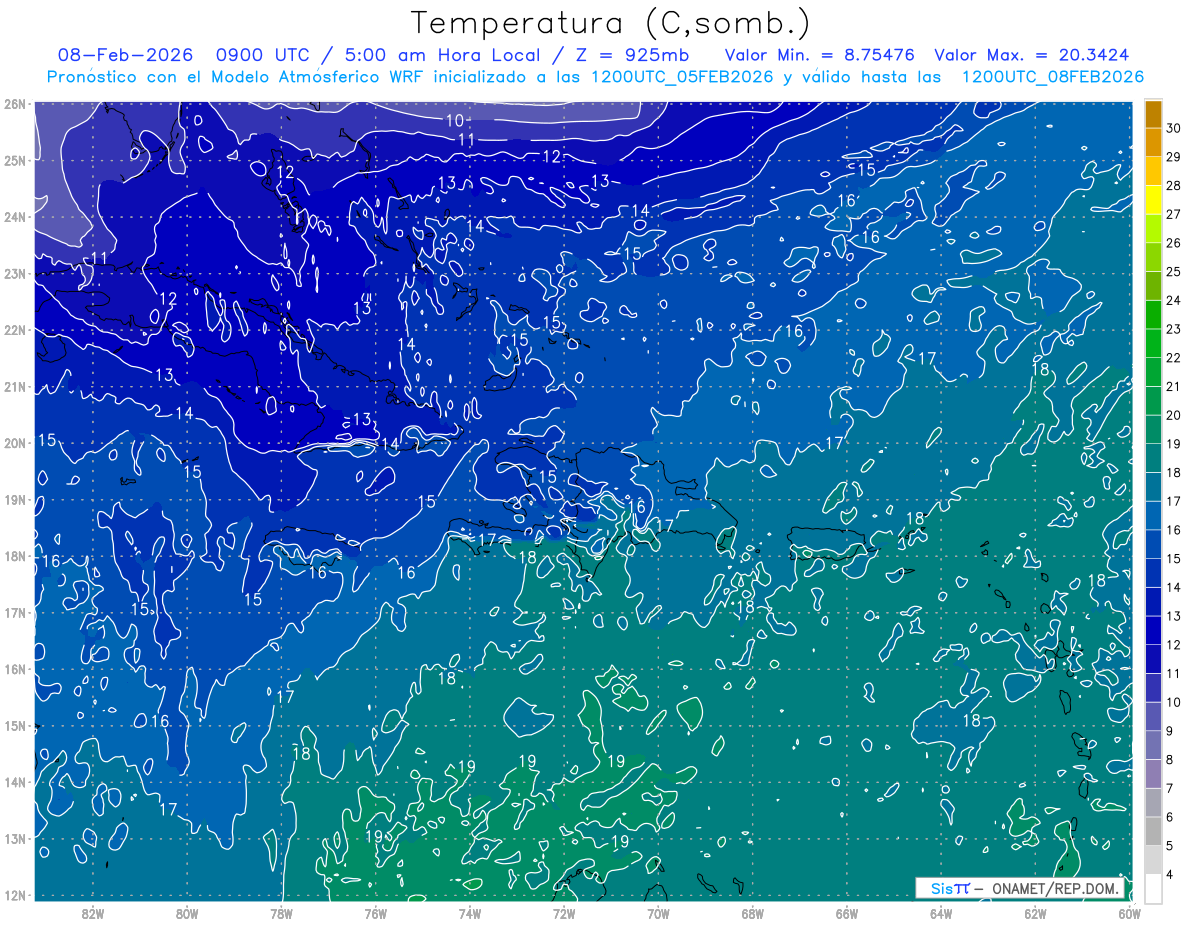Select the latitude axis label 19N
Screen dimensions: 1200x927
click(x=14, y=499)
